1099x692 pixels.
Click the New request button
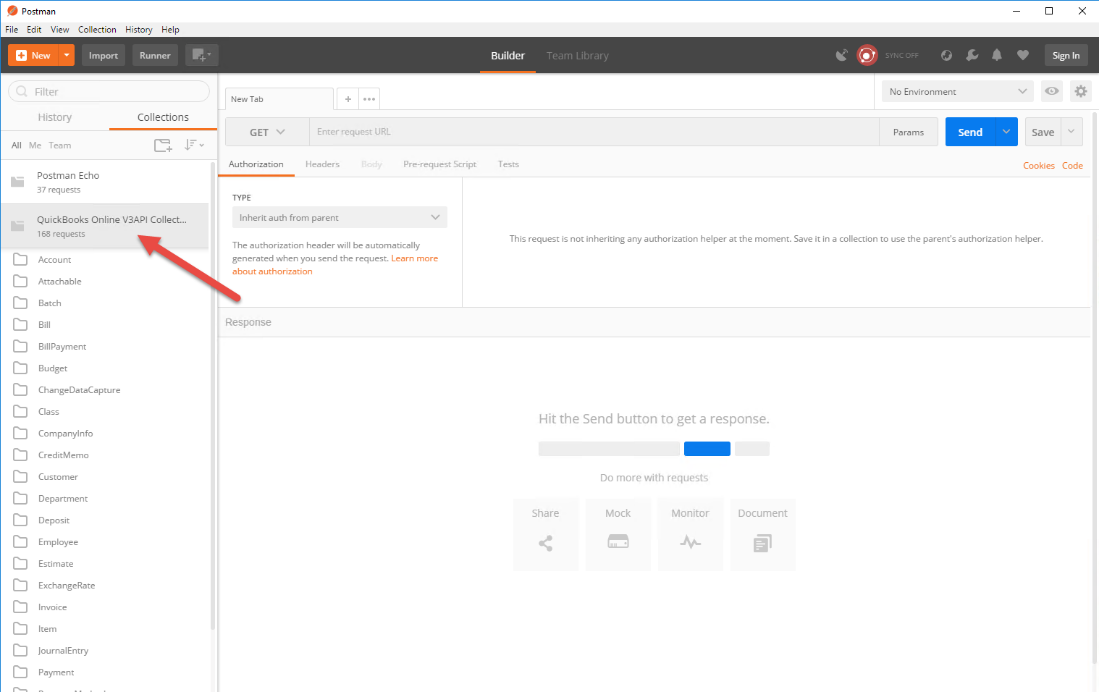[x=33, y=55]
